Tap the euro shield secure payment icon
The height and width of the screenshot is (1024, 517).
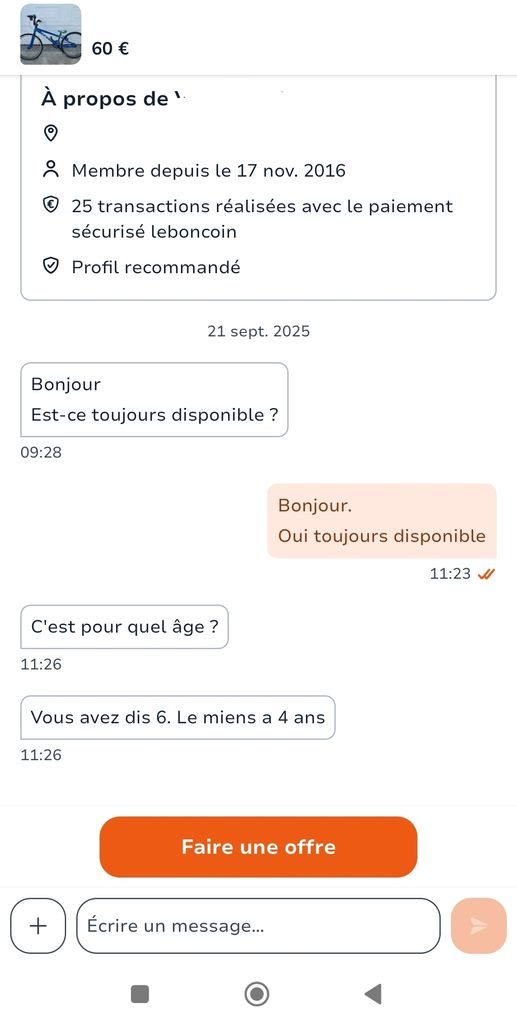click(50, 206)
